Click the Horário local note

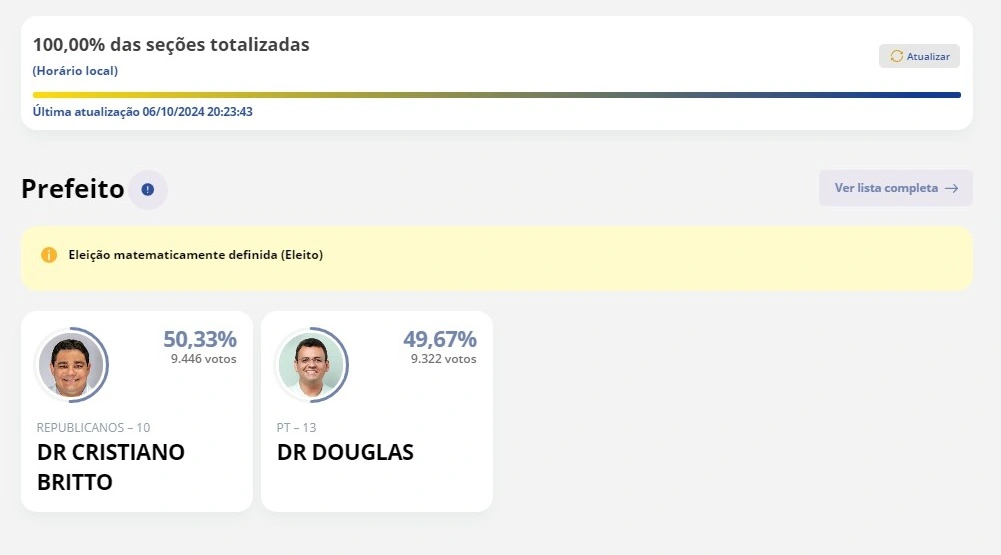tap(75, 71)
